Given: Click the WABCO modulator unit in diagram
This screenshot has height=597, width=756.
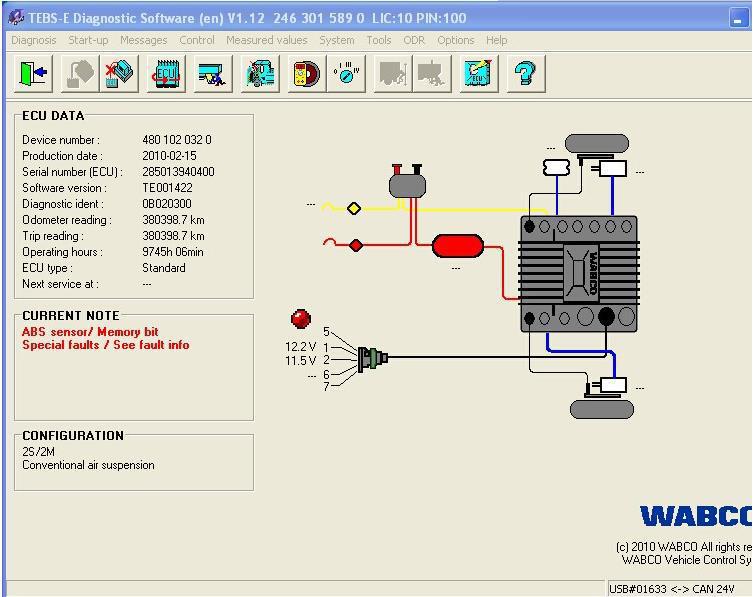Looking at the screenshot, I should (x=579, y=274).
